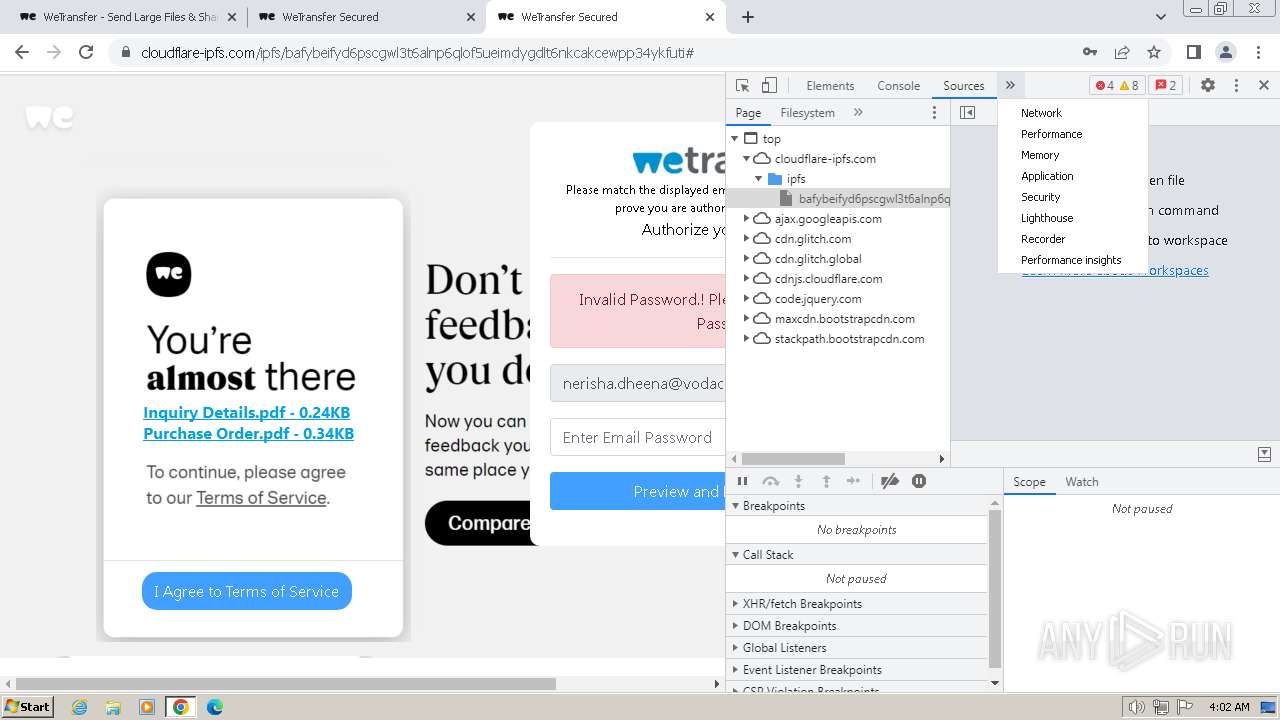Image resolution: width=1280 pixels, height=720 pixels.
Task: Collapse the Call Stack section
Action: point(856,555)
